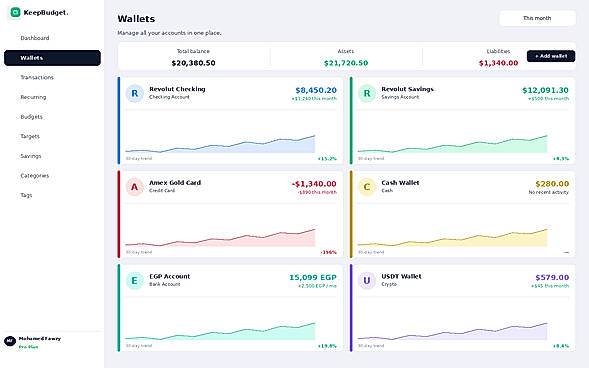Open the Revolut Checking wallet title

(177, 89)
